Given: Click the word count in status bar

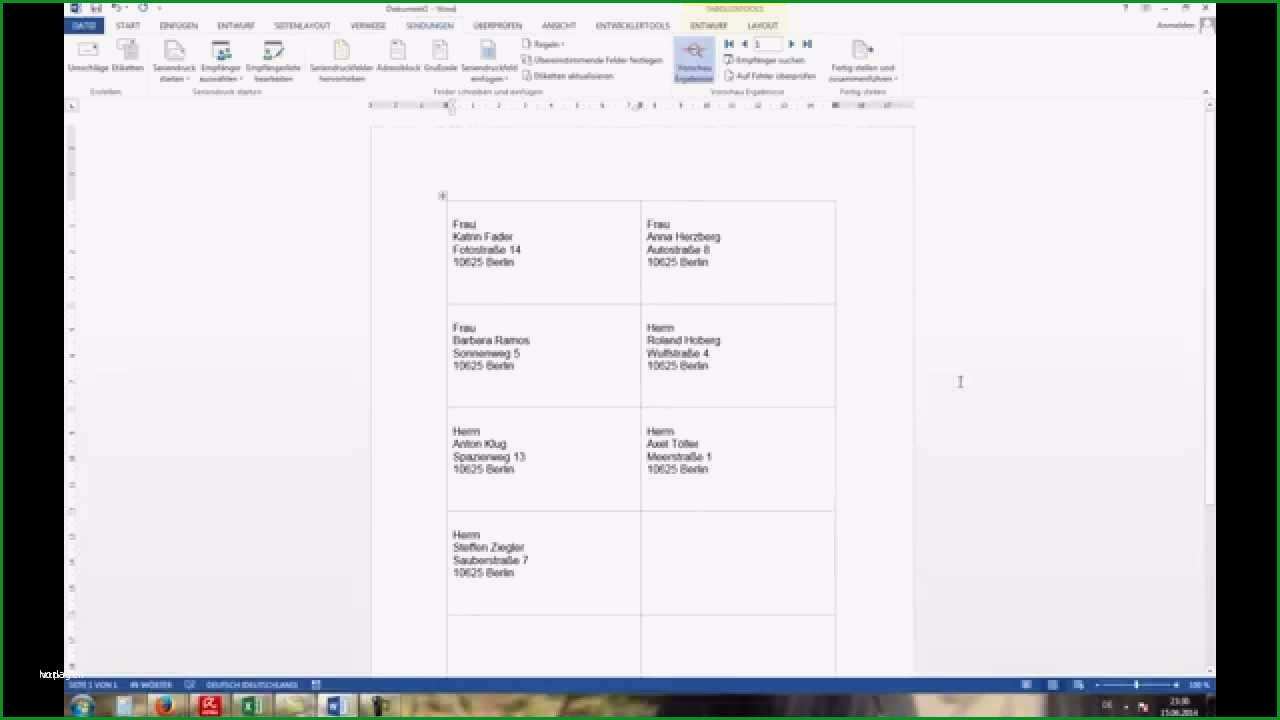Looking at the screenshot, I should click(151, 685).
